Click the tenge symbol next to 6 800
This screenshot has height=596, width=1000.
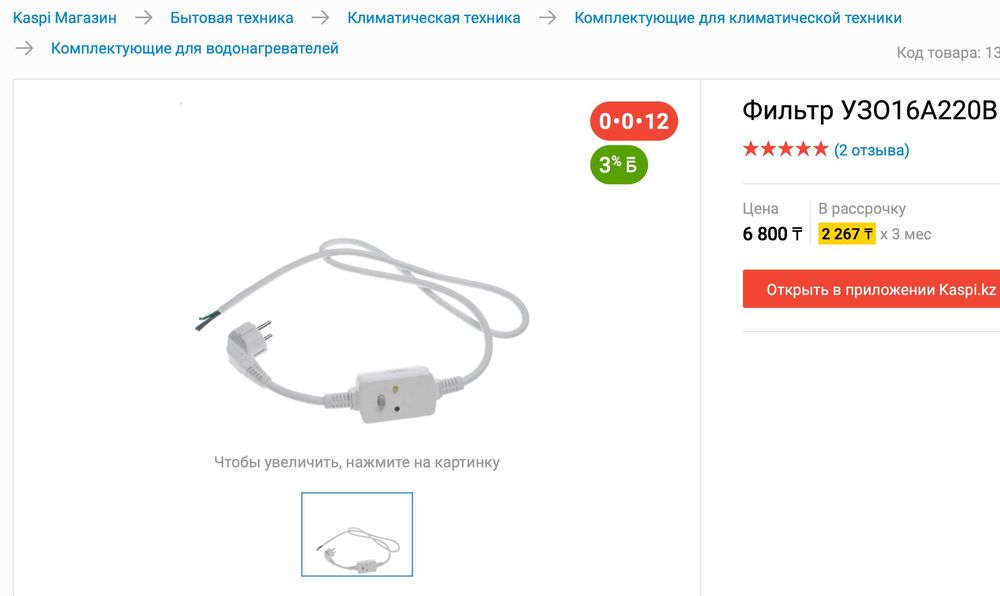click(x=797, y=235)
